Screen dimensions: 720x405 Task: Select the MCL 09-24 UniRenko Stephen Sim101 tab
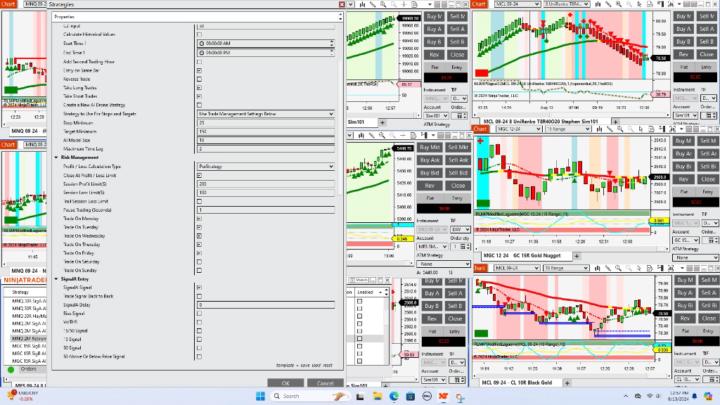pos(541,122)
